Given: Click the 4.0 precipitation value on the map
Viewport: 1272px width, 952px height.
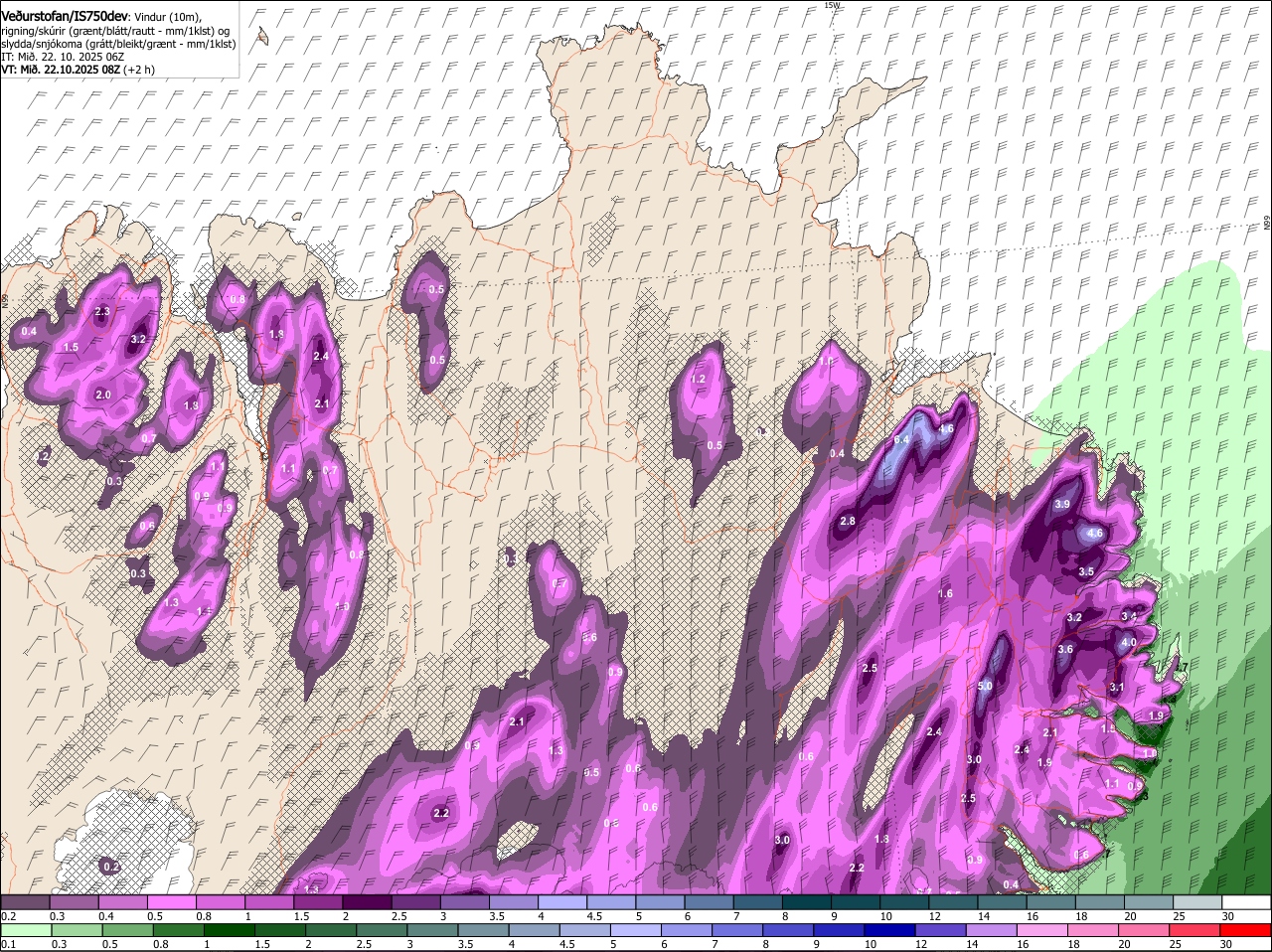Looking at the screenshot, I should pos(1128,643).
